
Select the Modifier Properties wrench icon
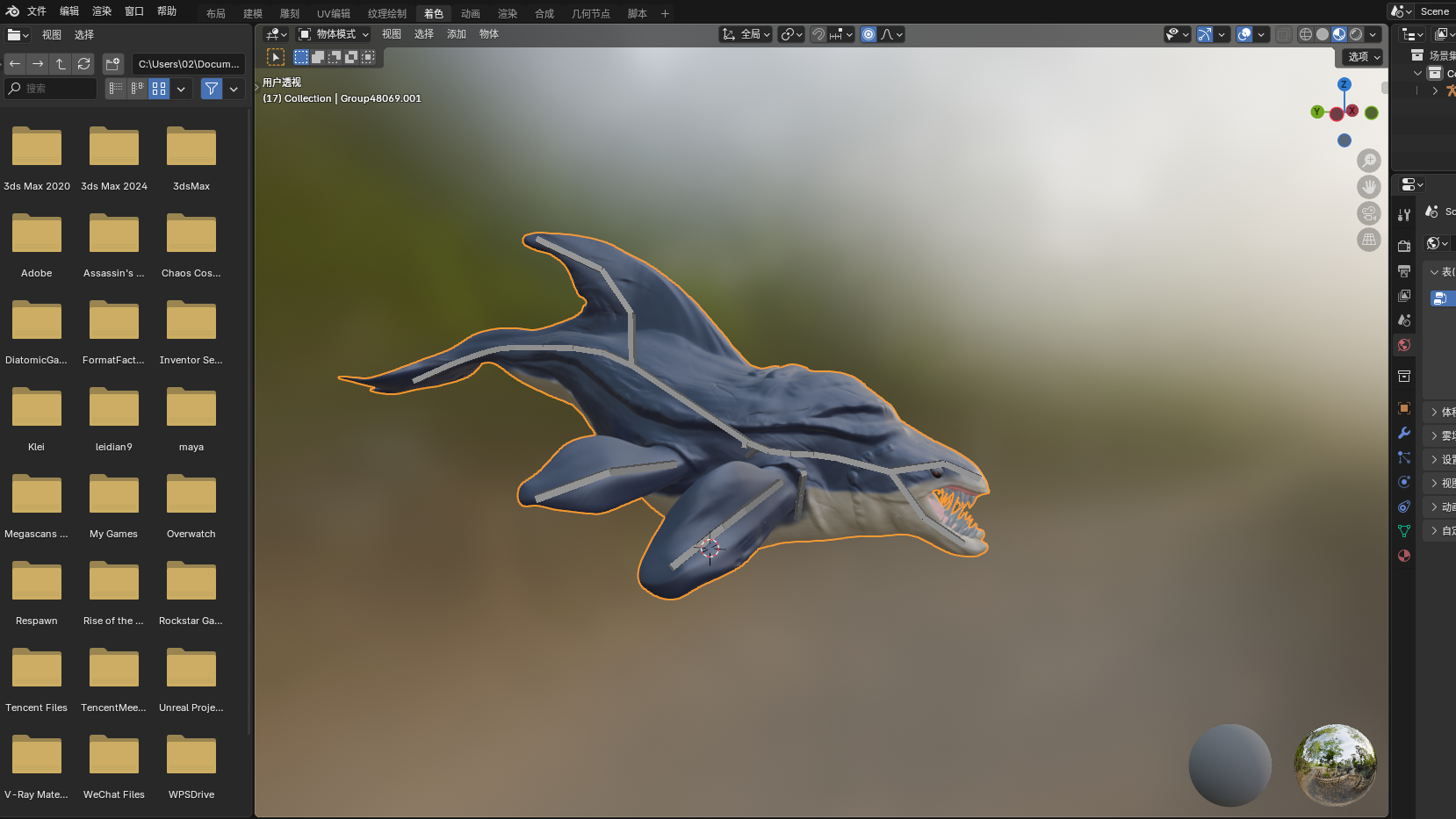tap(1404, 434)
